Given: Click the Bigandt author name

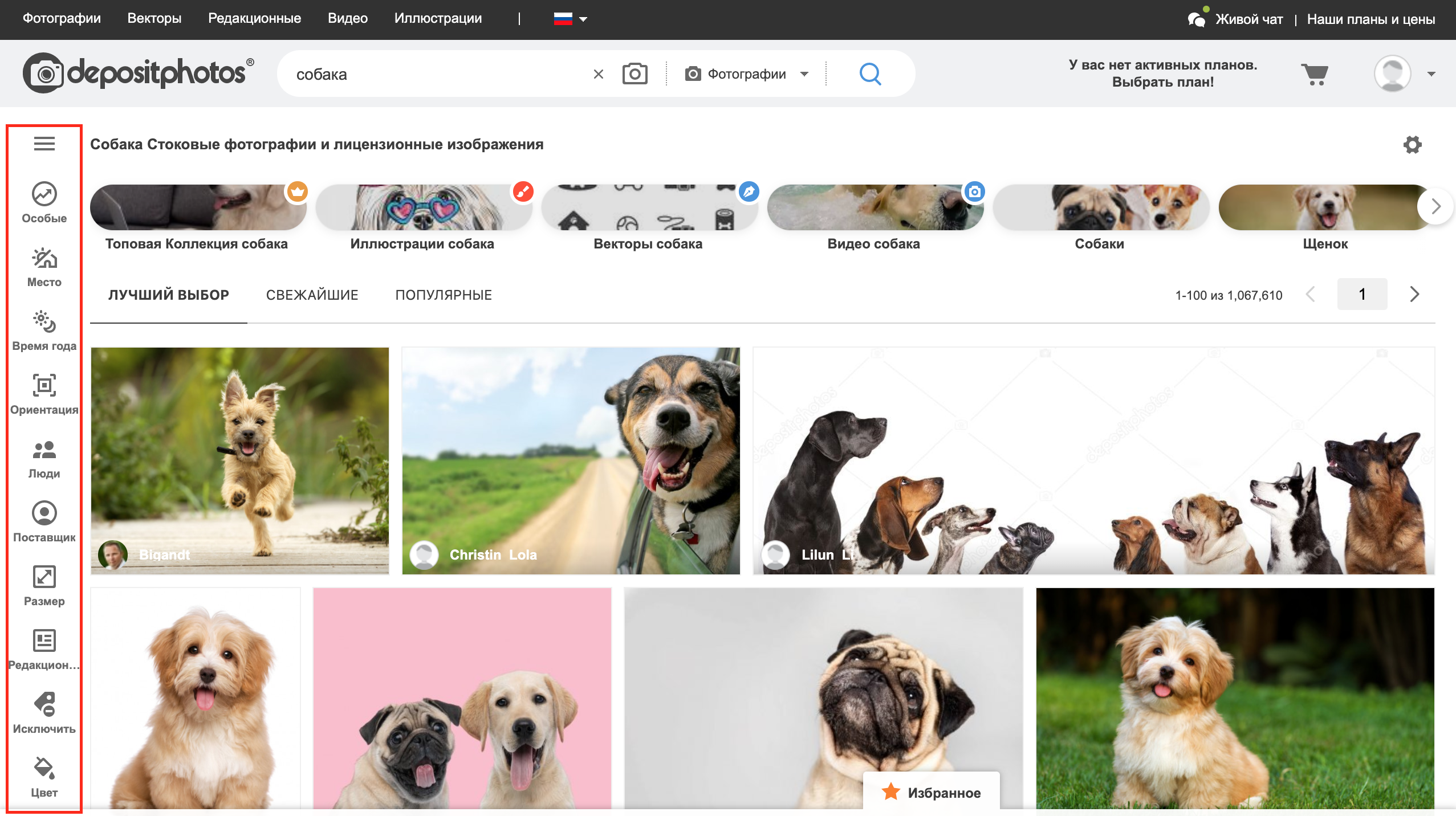Looking at the screenshot, I should 164,554.
